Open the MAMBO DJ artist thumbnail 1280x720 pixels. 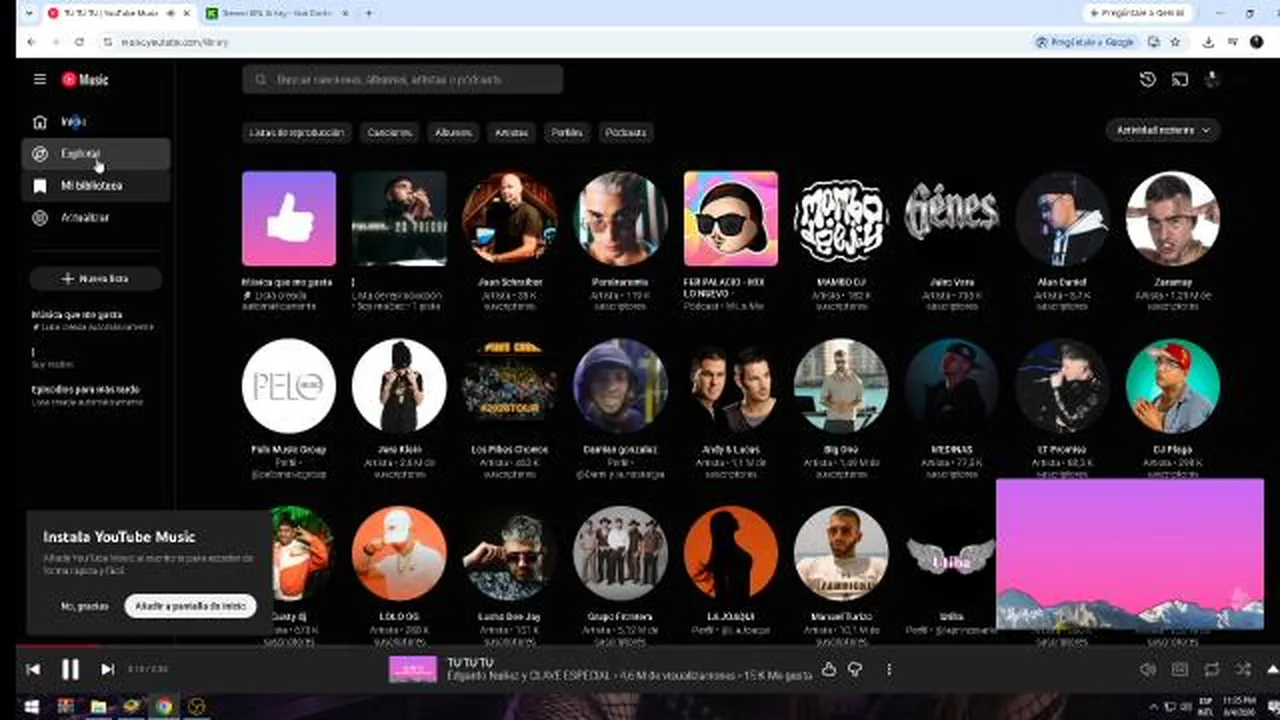841,218
